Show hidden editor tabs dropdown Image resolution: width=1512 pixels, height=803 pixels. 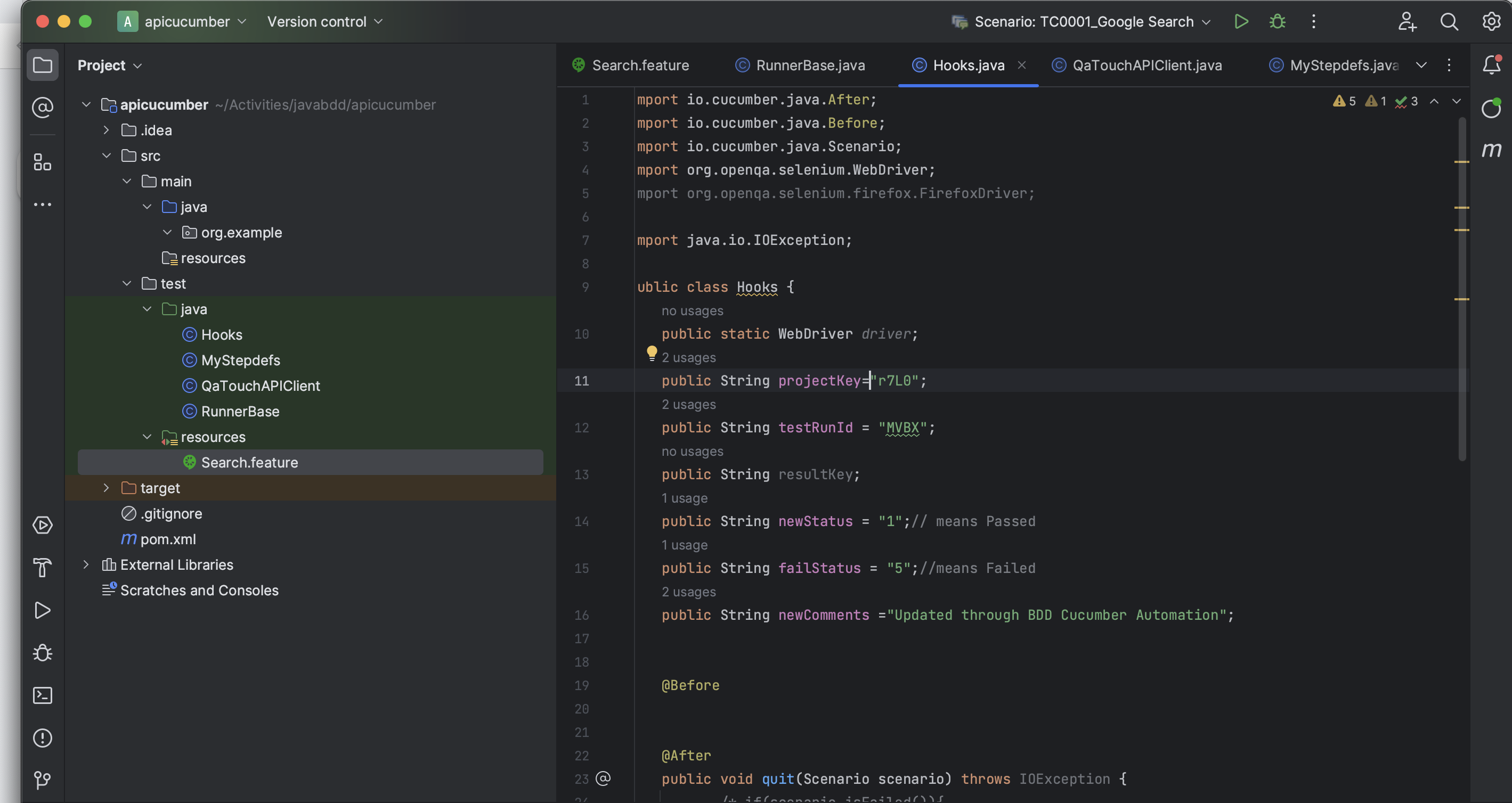[1421, 65]
